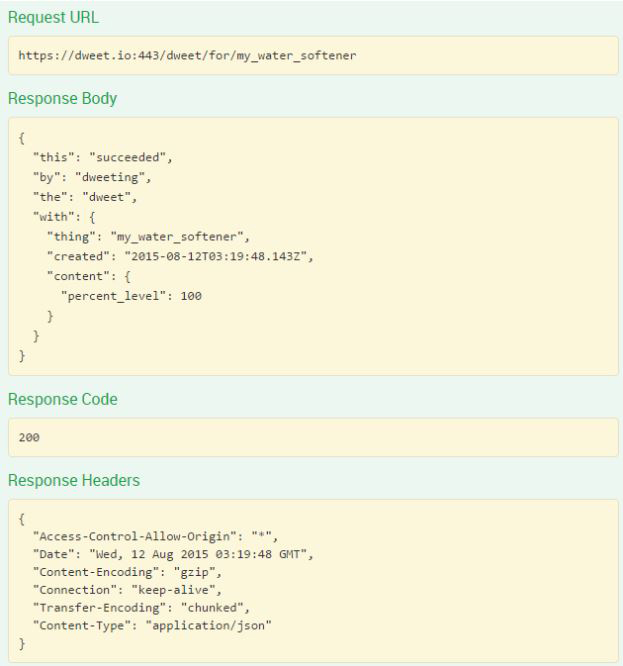
Task: Select the Connection keep-alive header line
Action: point(126,590)
